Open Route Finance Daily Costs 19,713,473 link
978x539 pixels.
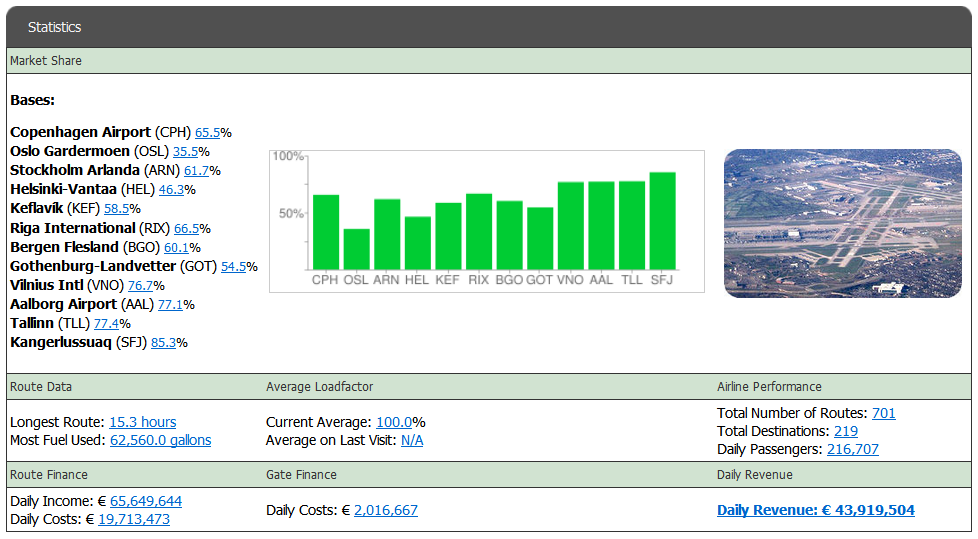tap(134, 519)
